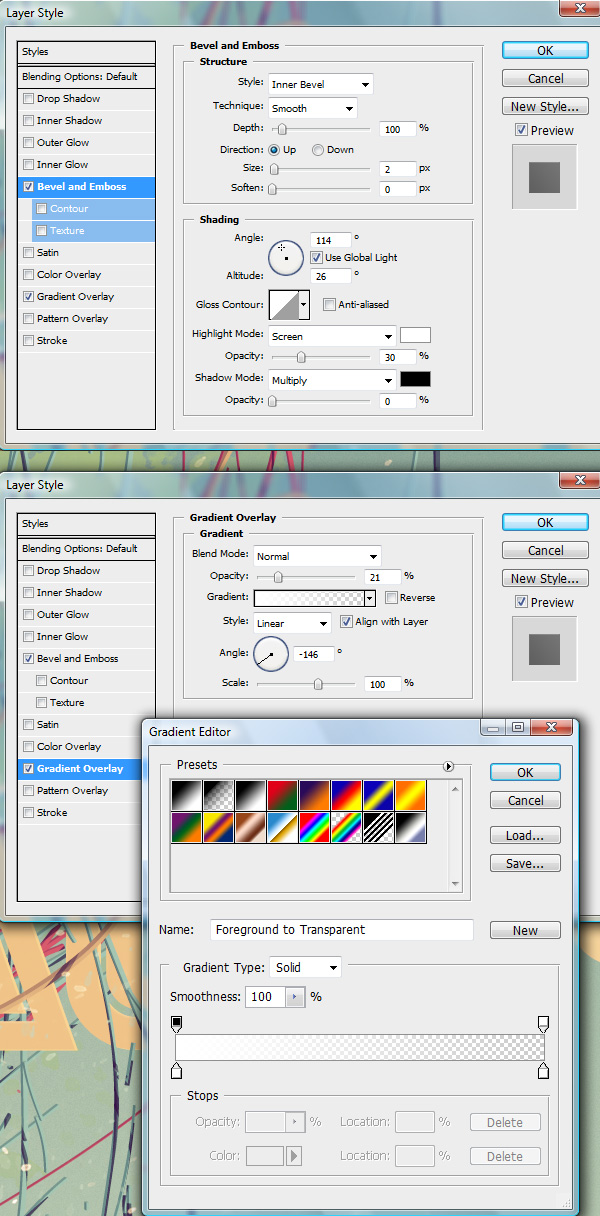Screen dimensions: 600x1216
Task: Select the black-to-white Foreground to Background gradient preset
Action: (x=187, y=796)
